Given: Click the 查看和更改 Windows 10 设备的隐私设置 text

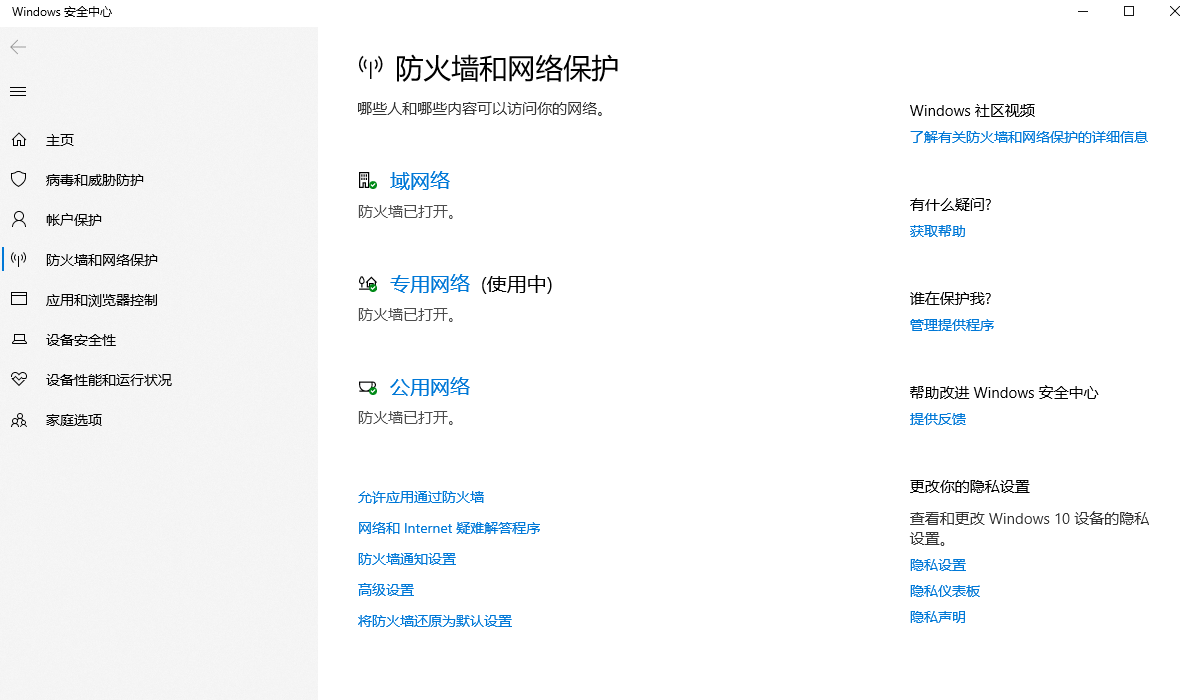Looking at the screenshot, I should pyautogui.click(x=1029, y=528).
